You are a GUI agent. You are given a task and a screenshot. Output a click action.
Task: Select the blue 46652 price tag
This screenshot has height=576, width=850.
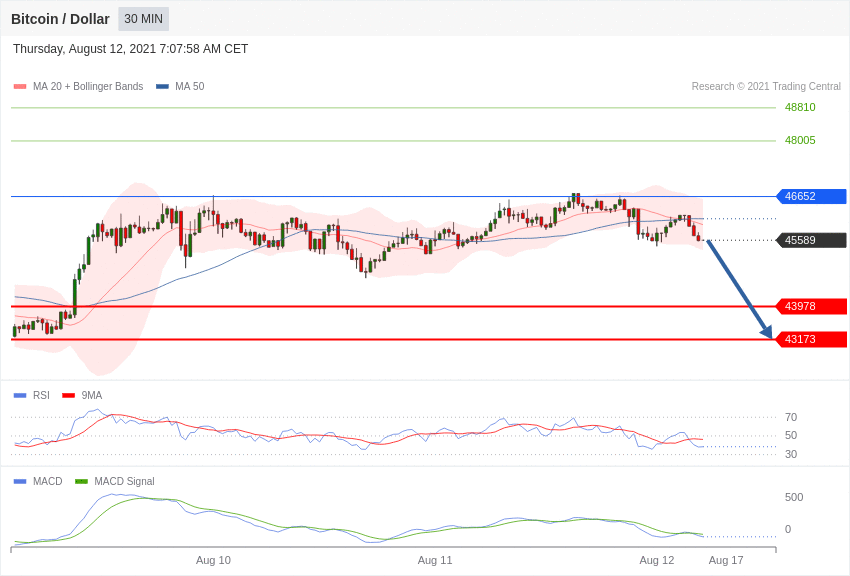pos(811,196)
